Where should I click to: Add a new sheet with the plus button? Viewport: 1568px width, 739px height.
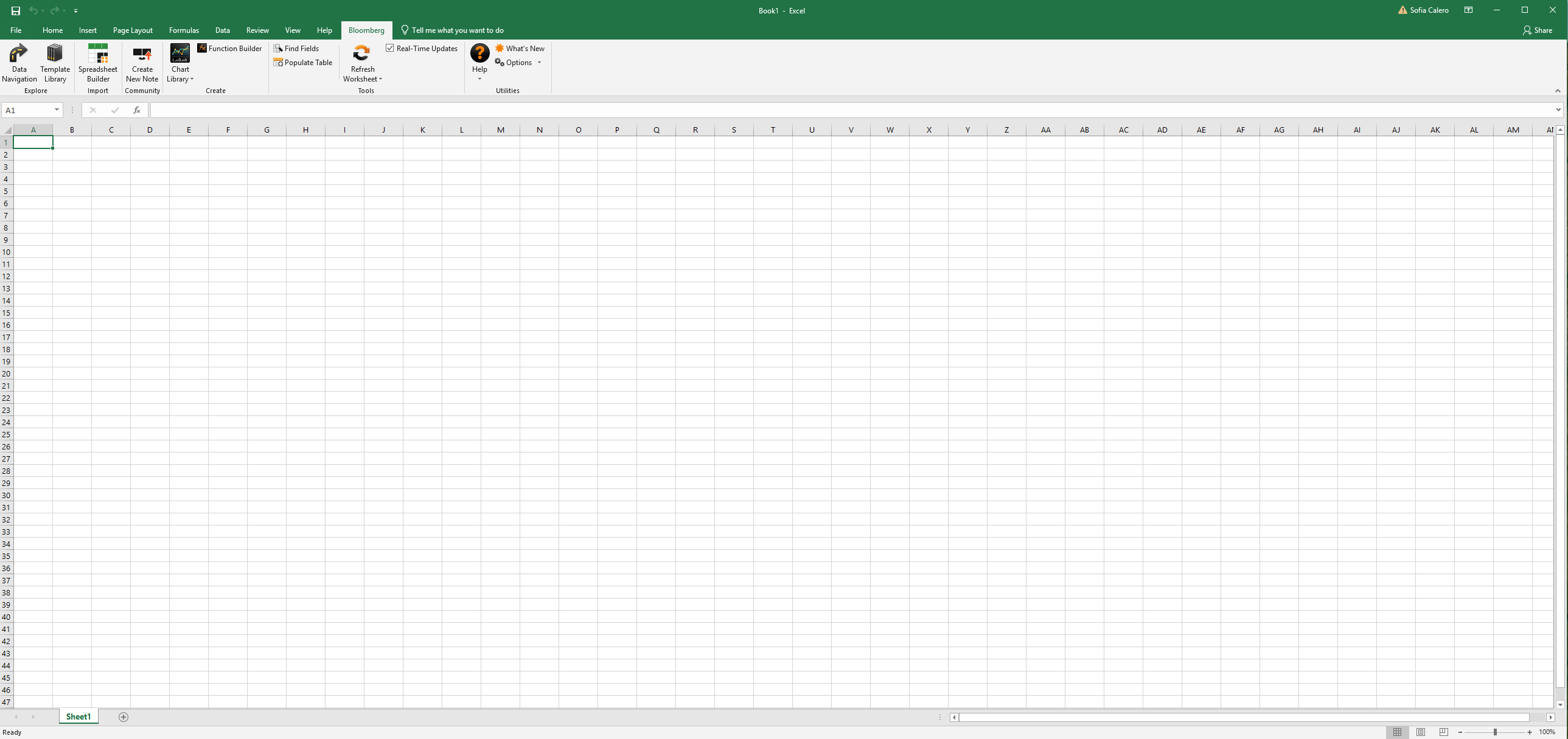tap(123, 716)
